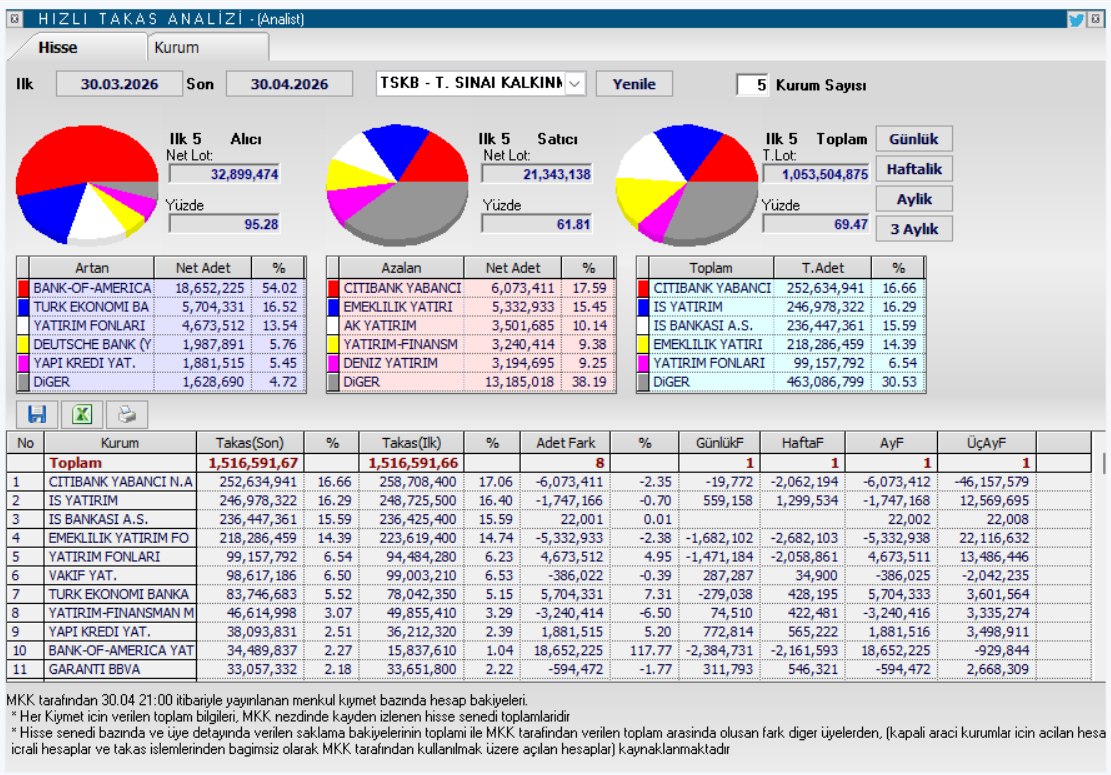The image size is (1111, 775).
Task: Select the BANK-OF-AMERICA YAT row
Action: (549, 650)
